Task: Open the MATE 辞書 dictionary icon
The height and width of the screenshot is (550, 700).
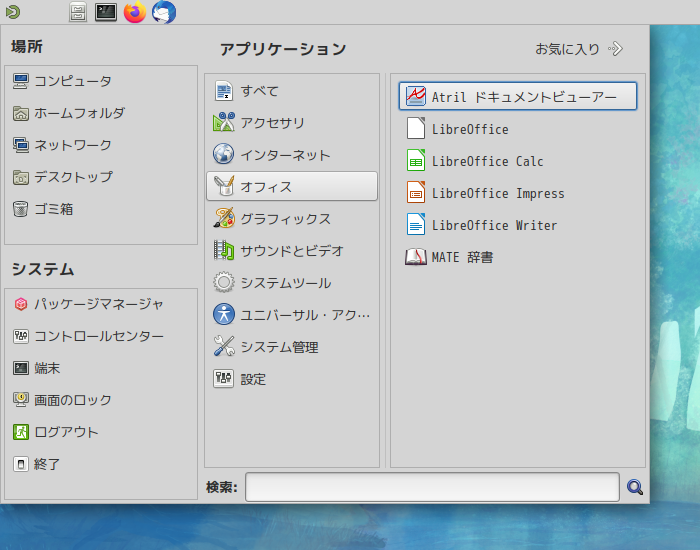Action: pyautogui.click(x=416, y=257)
